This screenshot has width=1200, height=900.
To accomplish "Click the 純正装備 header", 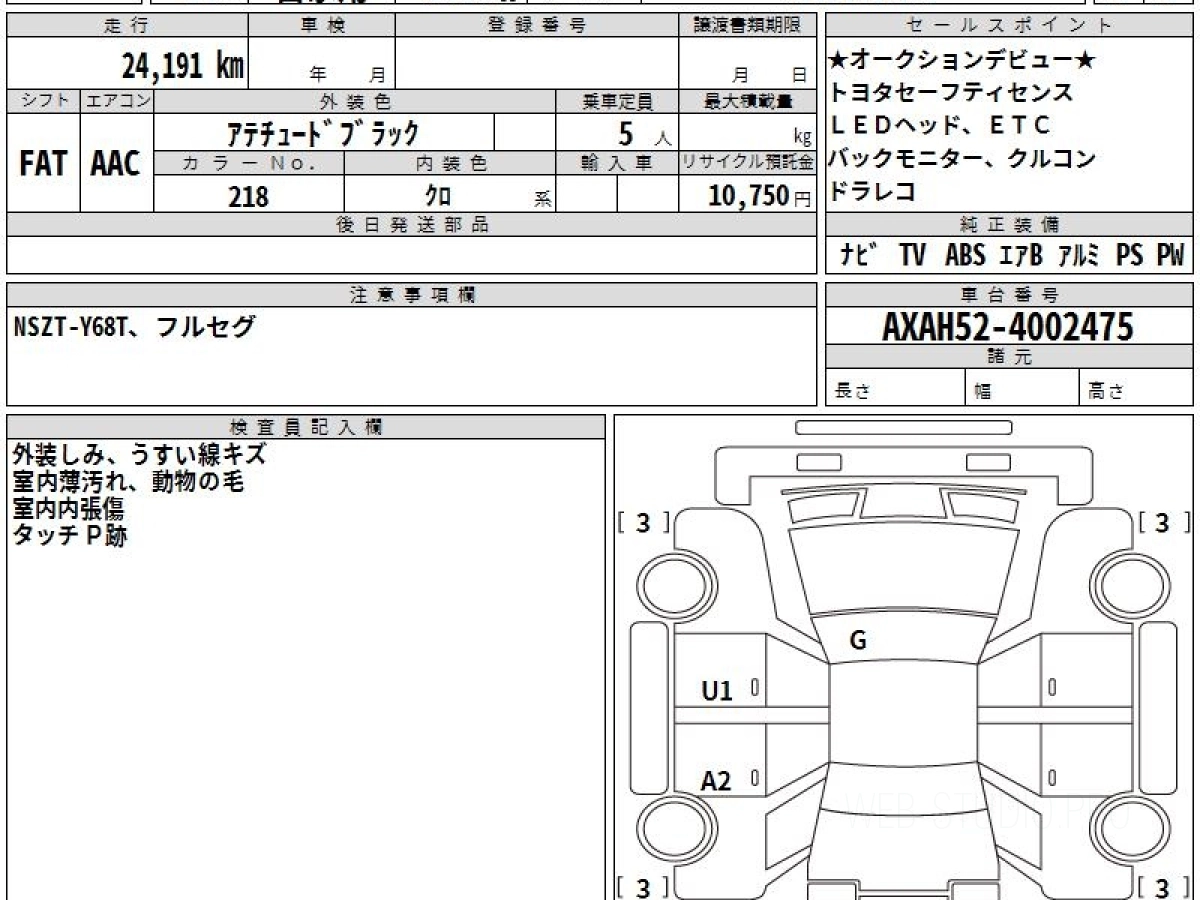I will click(x=1009, y=225).
